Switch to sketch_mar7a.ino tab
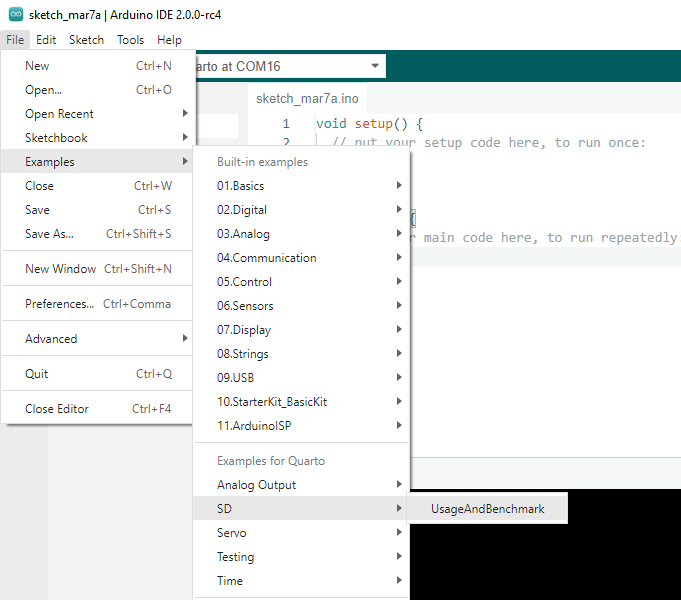The width and height of the screenshot is (681, 600). click(x=307, y=99)
